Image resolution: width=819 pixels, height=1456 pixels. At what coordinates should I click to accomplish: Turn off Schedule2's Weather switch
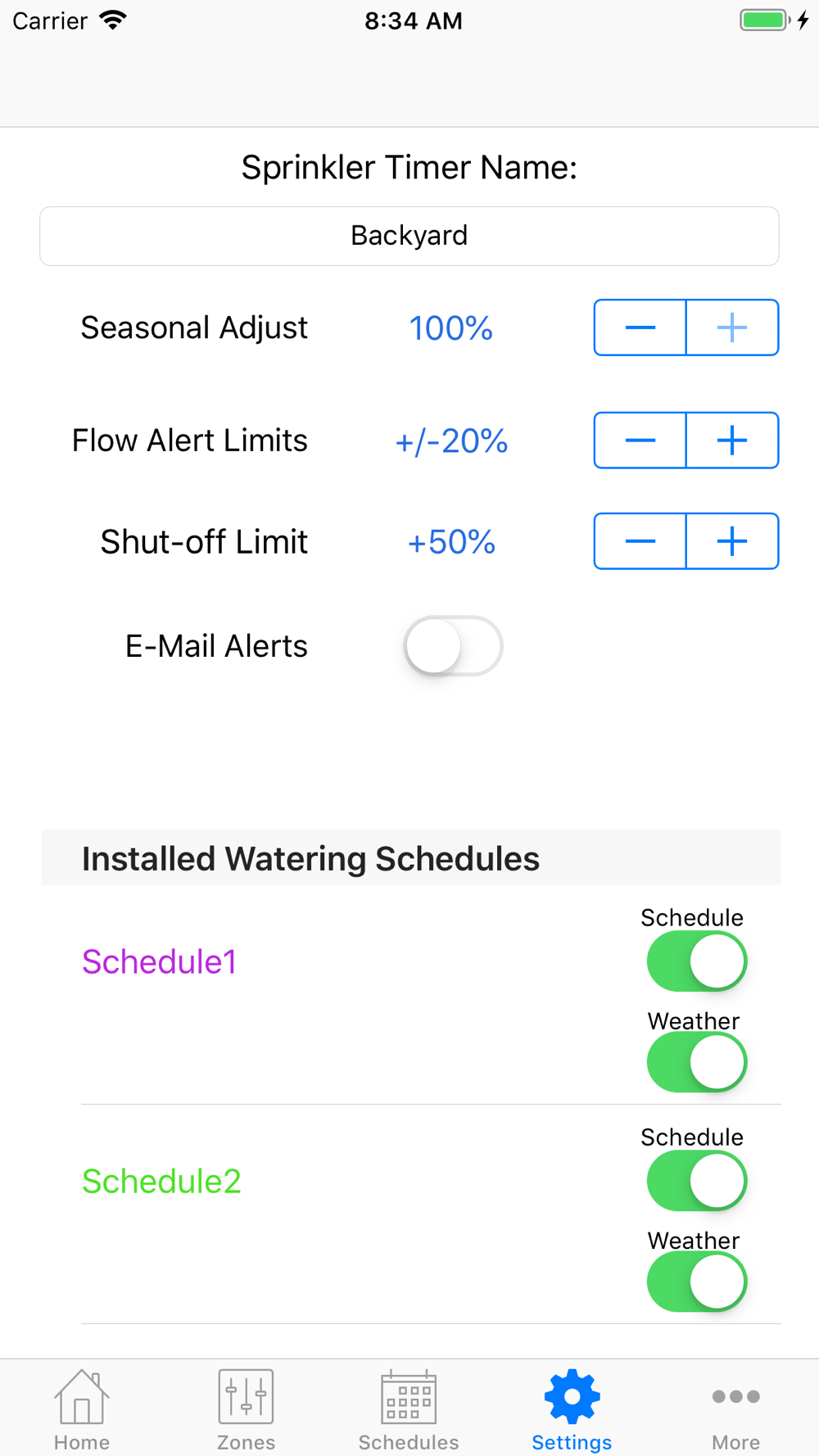696,1282
